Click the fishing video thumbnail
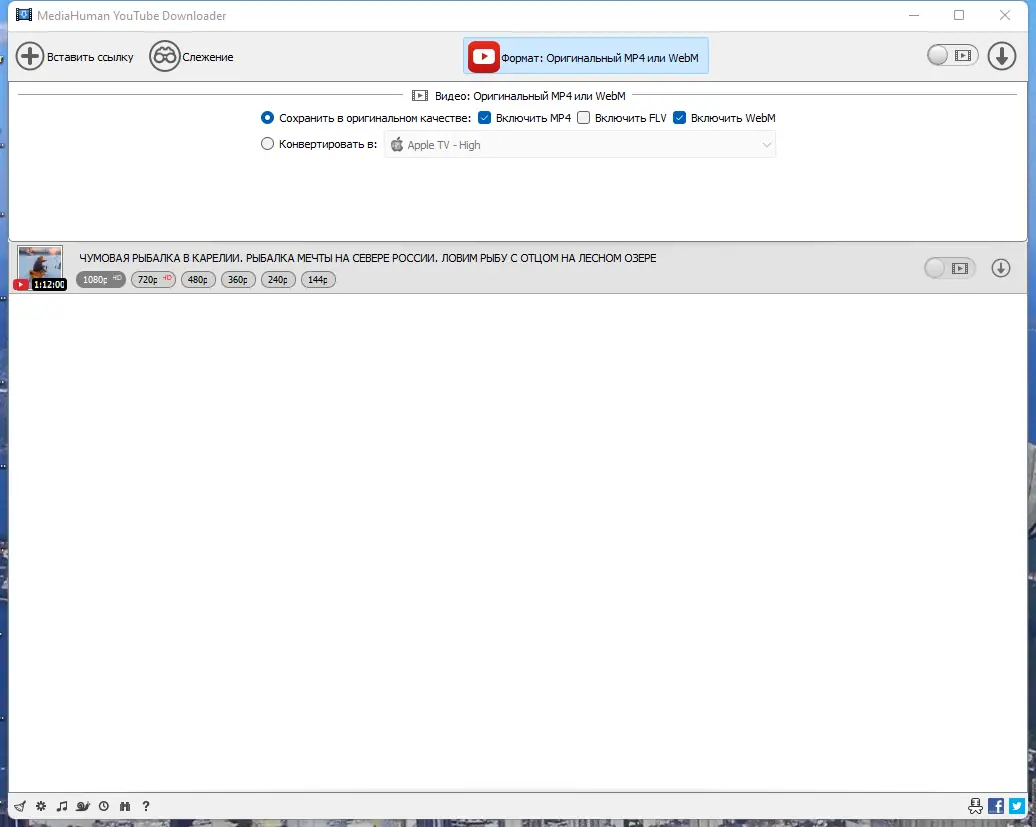This screenshot has width=1036, height=827. [40, 267]
